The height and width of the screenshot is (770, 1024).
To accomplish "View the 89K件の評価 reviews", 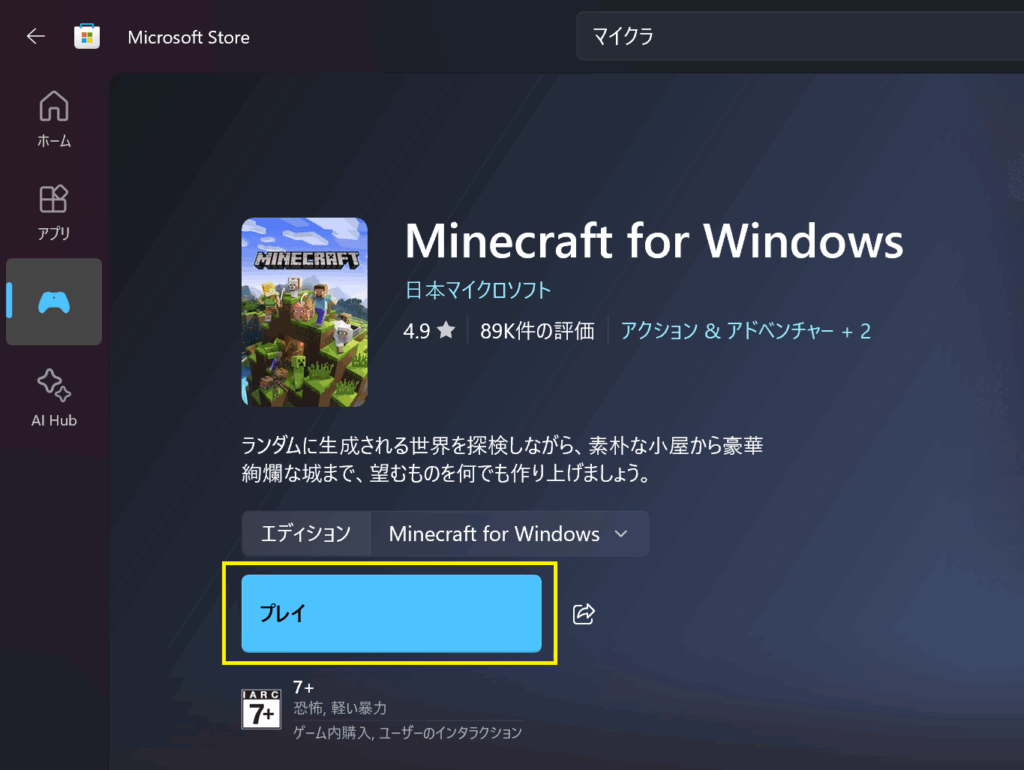I will [537, 330].
